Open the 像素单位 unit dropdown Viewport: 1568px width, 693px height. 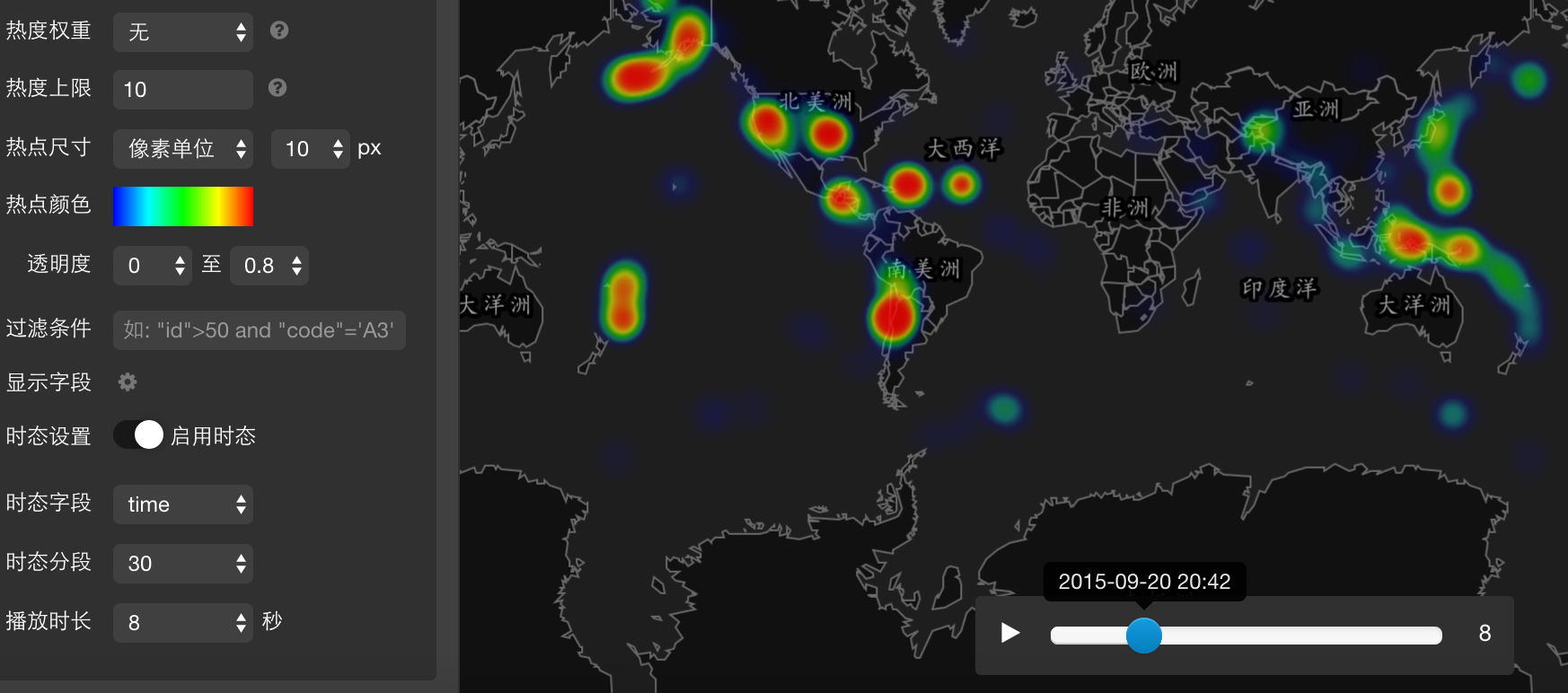183,148
